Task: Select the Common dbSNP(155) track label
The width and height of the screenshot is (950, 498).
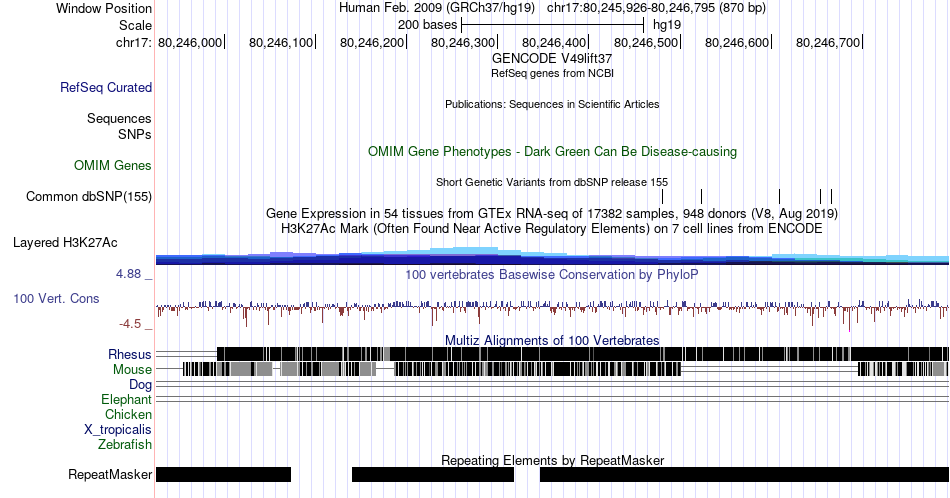Action: click(x=89, y=196)
